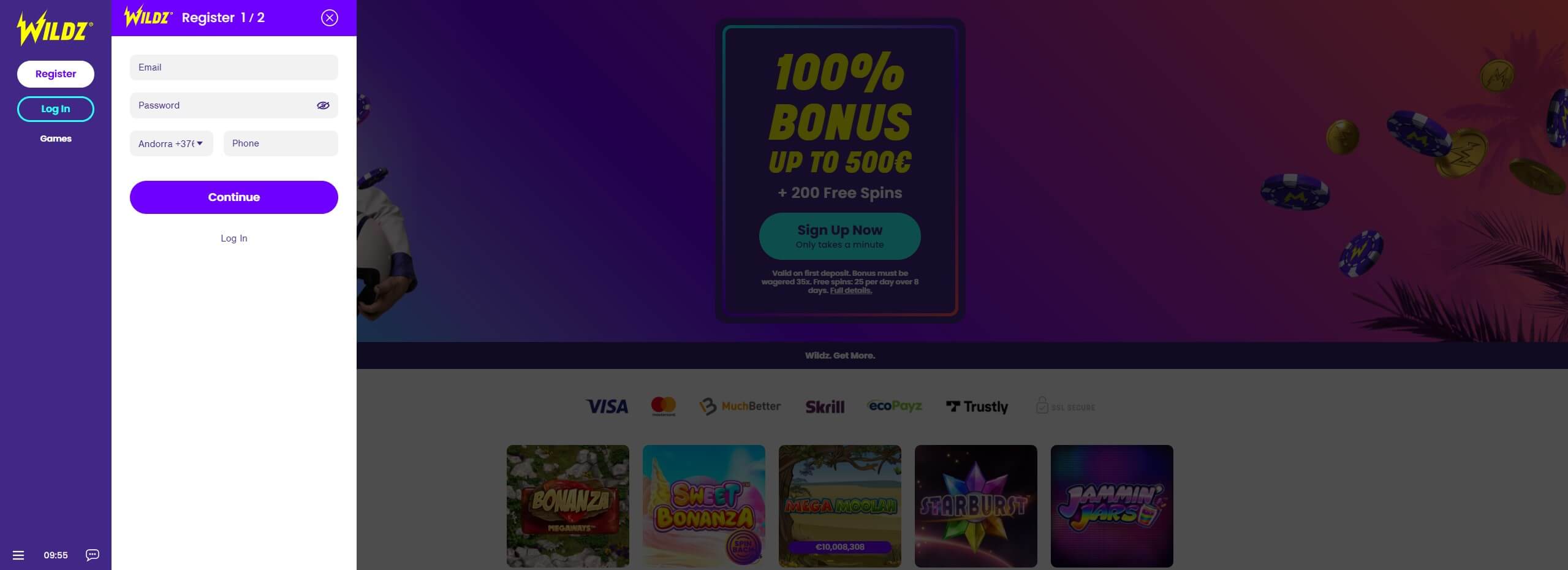Open the Mega Moolah game thumbnail
Screen dimensions: 1568x570
tap(840, 506)
